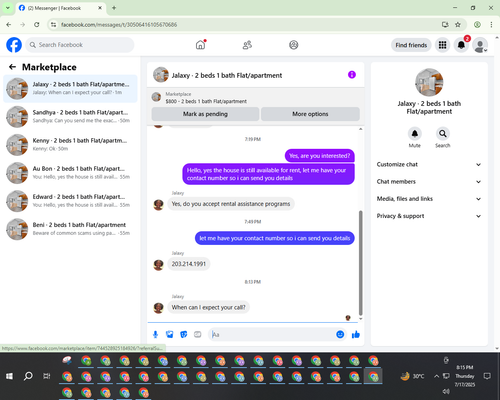Open the Friends icon in top navigation
Screen dimensions: 500x400
(x=247, y=45)
